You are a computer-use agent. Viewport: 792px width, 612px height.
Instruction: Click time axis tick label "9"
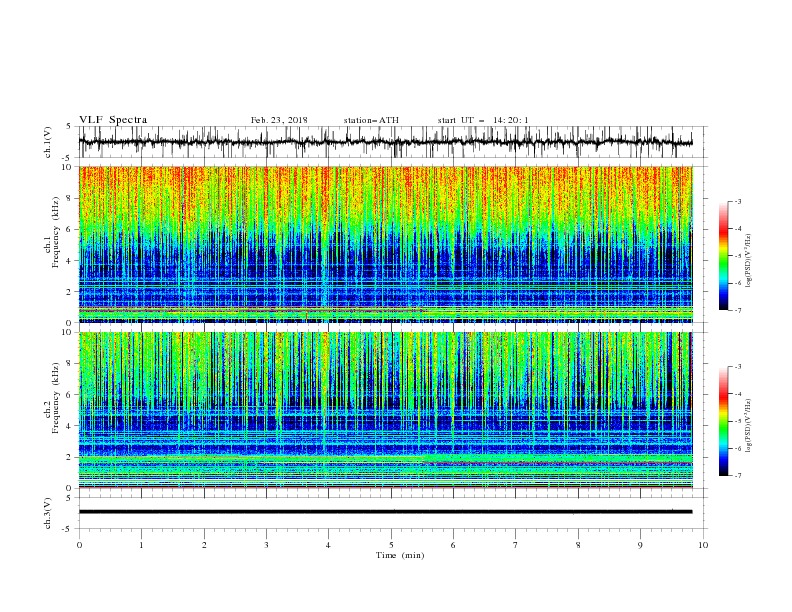coord(640,545)
